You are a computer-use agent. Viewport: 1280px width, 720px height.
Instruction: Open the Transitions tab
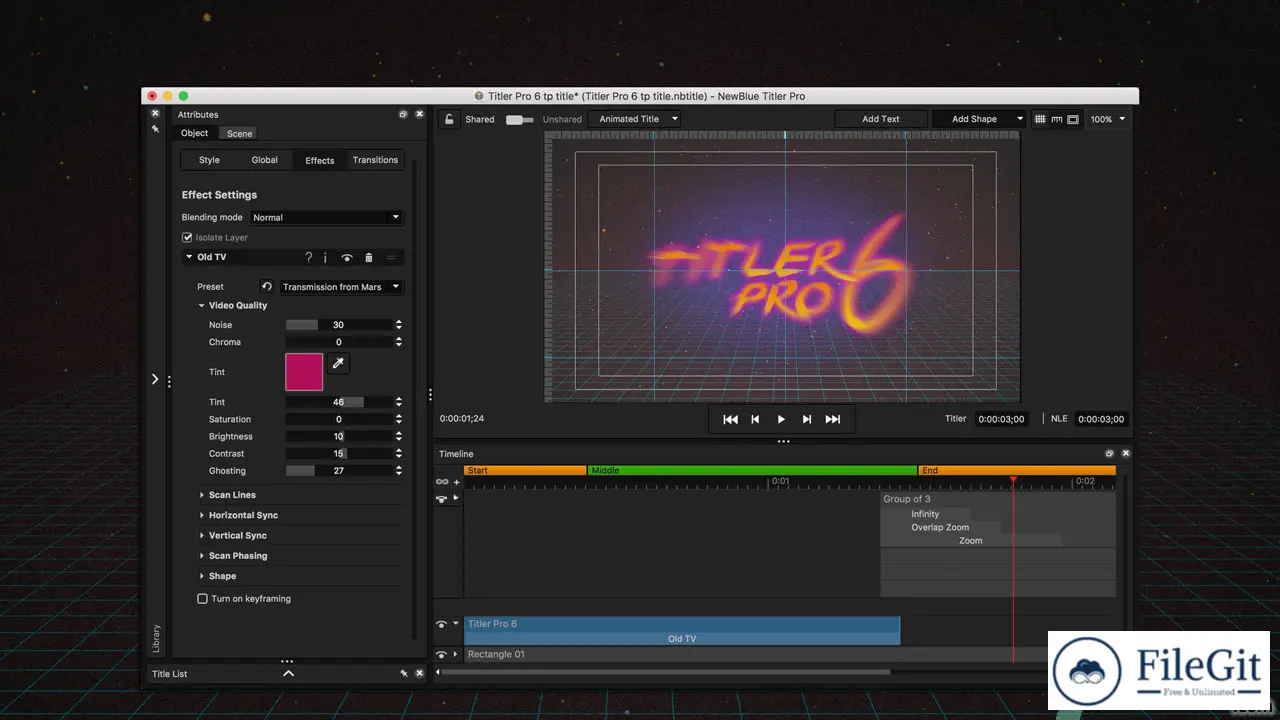pyautogui.click(x=376, y=160)
